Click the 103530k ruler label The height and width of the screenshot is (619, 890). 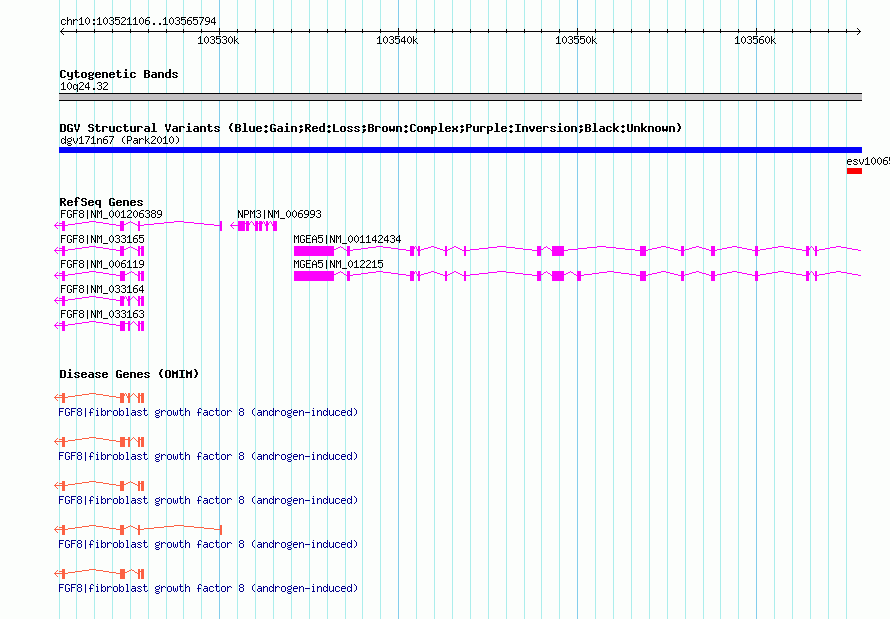218,41
